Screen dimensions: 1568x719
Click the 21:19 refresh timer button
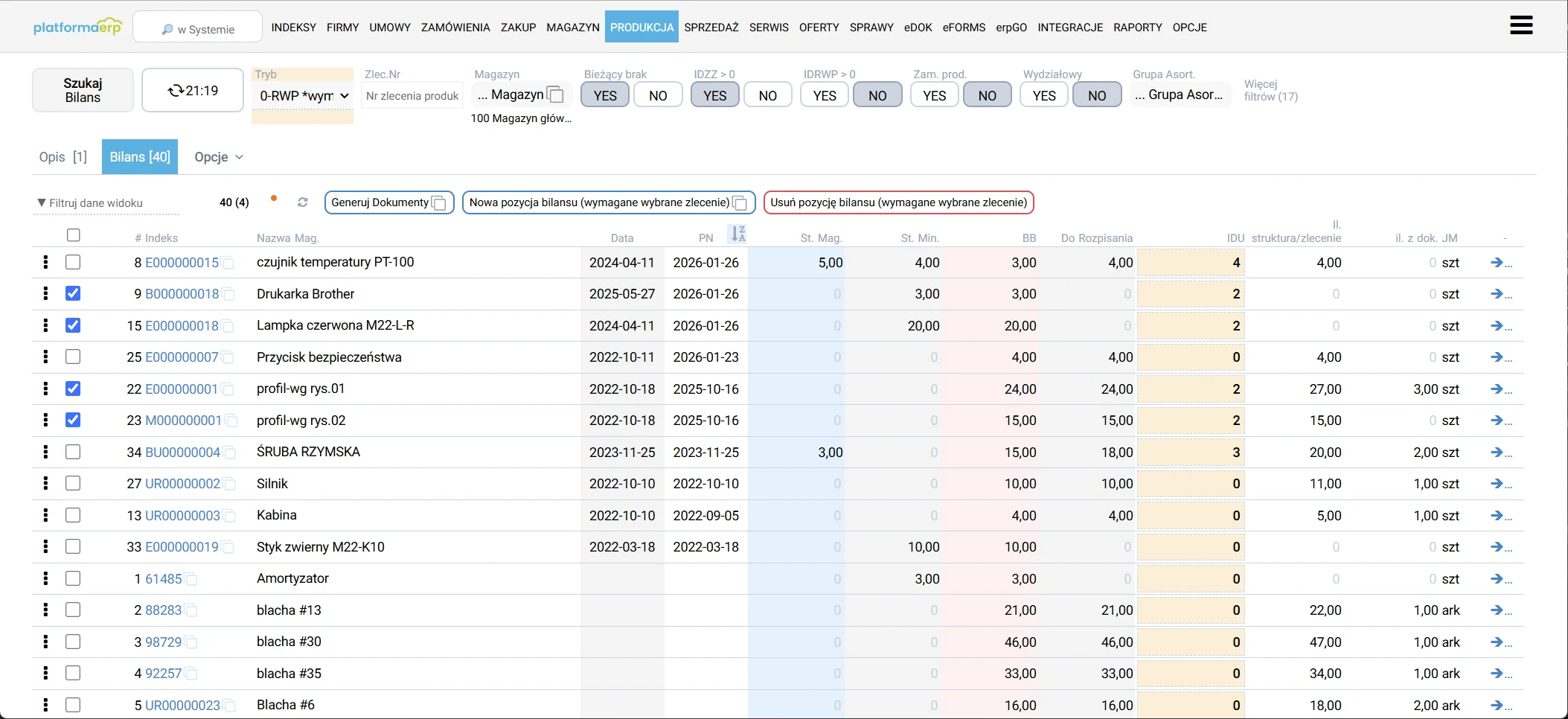(193, 90)
